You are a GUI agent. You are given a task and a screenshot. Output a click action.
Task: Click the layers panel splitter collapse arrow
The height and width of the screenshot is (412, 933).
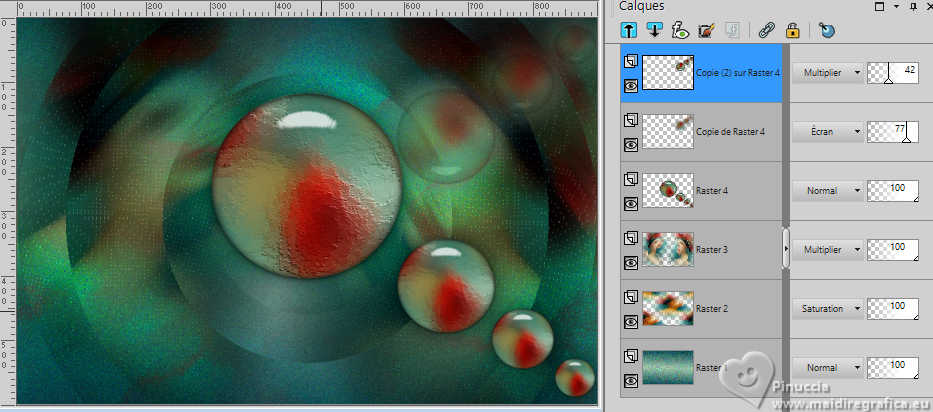click(x=786, y=248)
